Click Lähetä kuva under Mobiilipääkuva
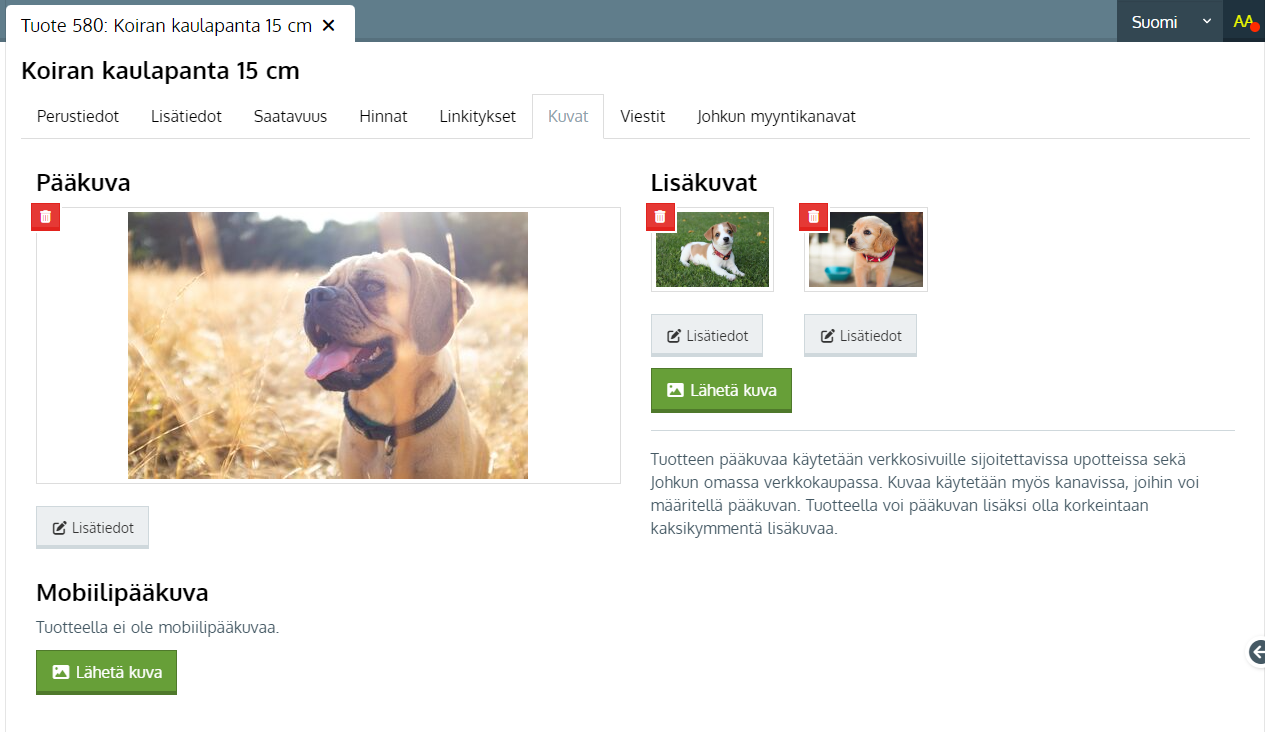1265x732 pixels. pyautogui.click(x=106, y=672)
